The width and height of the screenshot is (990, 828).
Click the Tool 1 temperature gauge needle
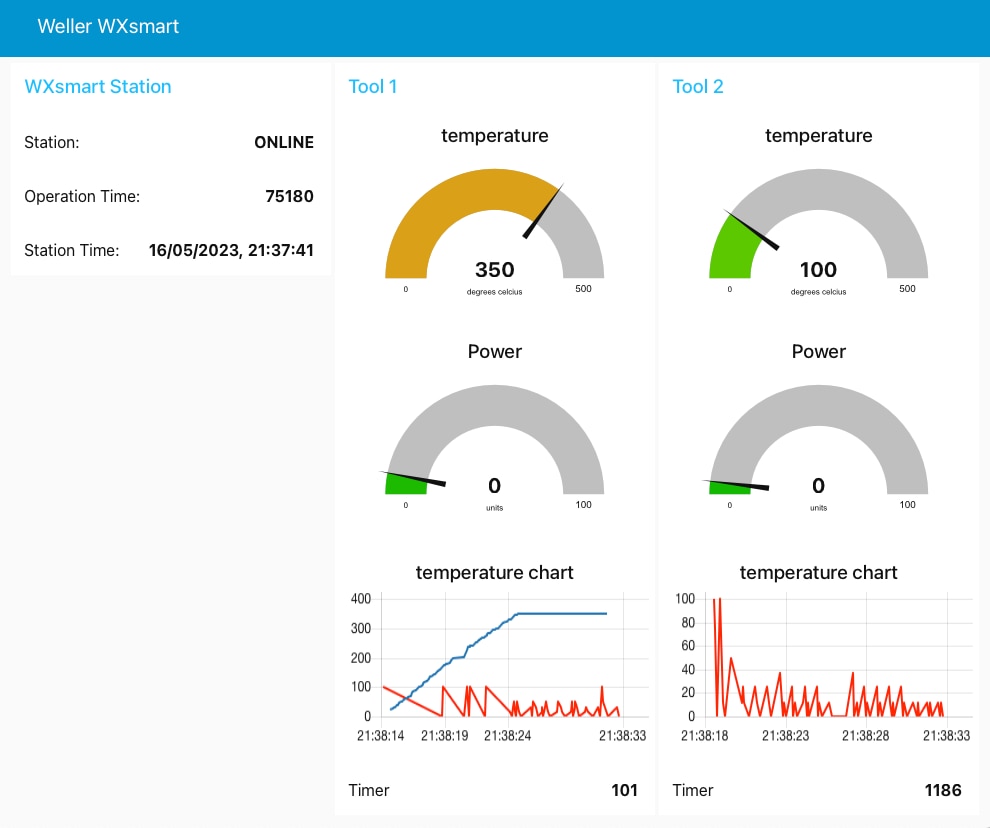[x=543, y=211]
